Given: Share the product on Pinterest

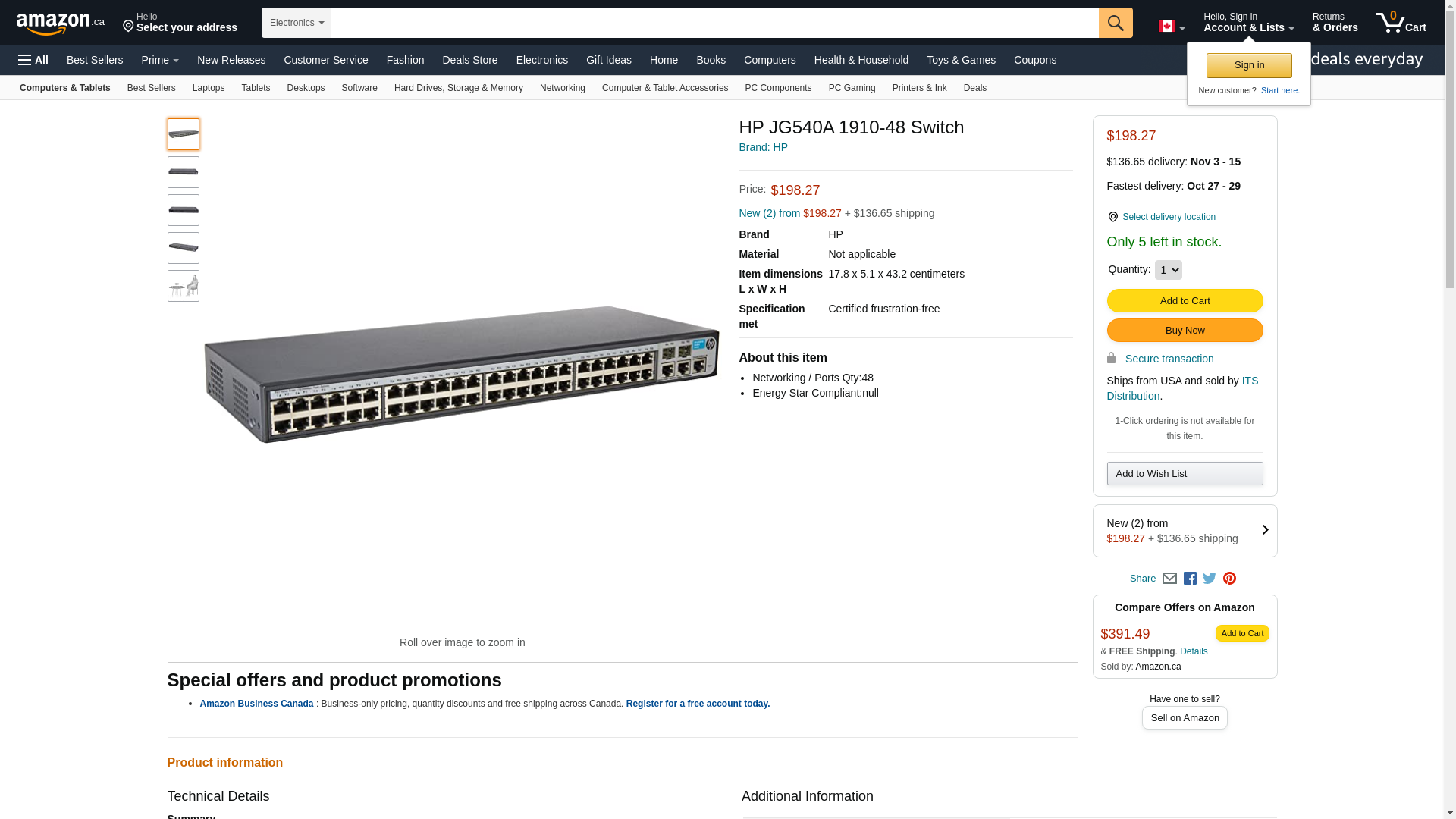Looking at the screenshot, I should (1229, 579).
